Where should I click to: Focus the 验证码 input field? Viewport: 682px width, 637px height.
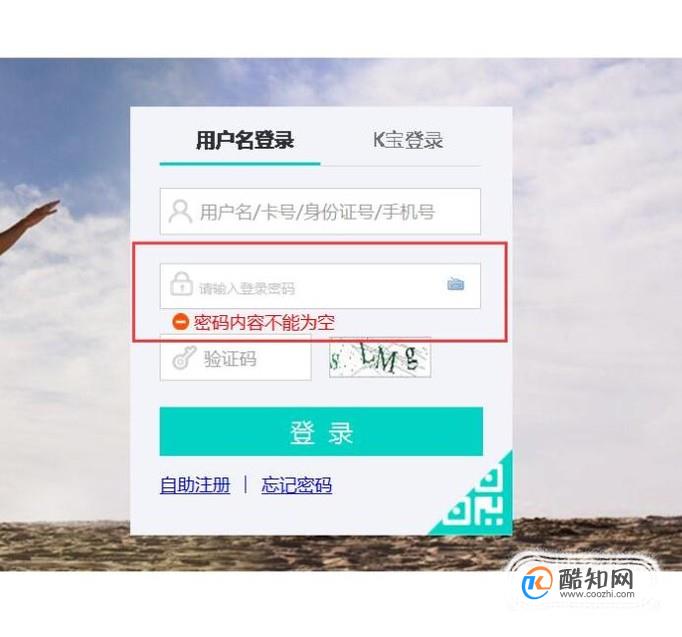point(236,358)
